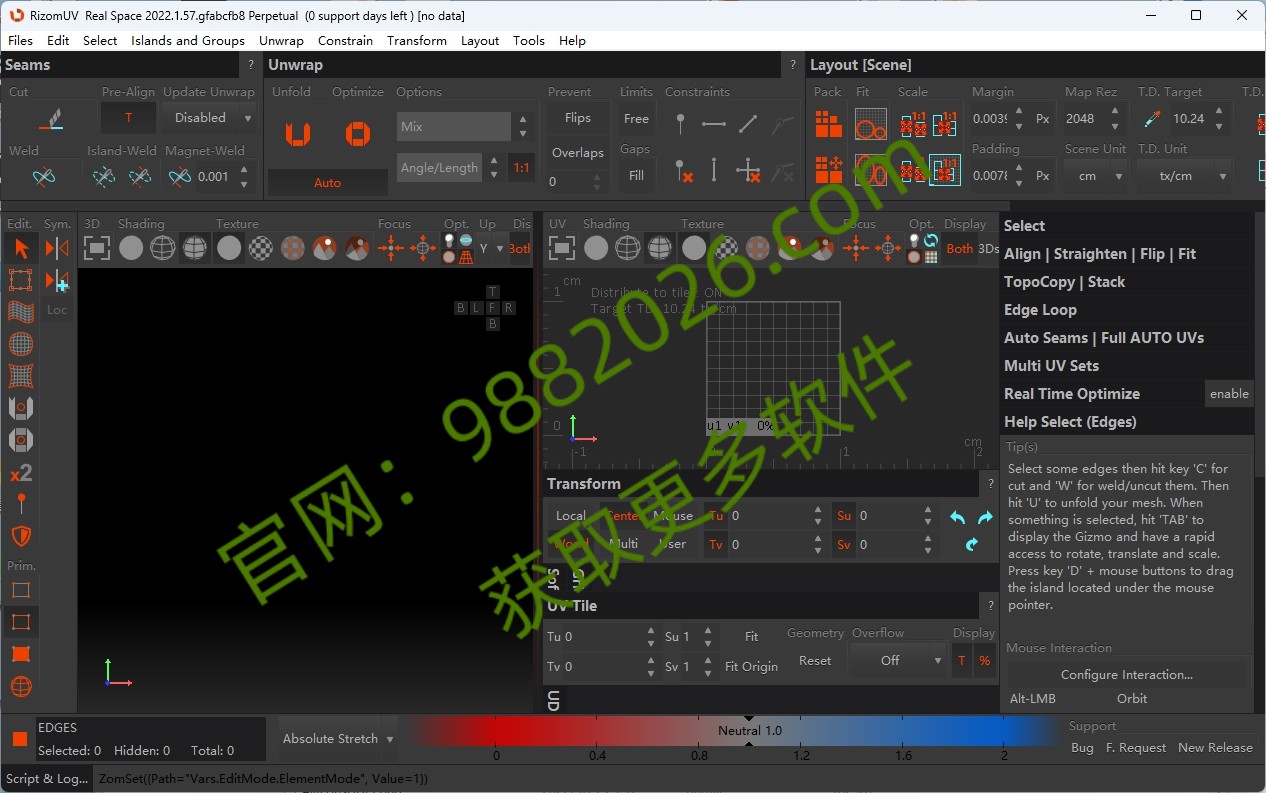Click the Pack islands icon
Screen dimensions: 1266x793
pos(828,124)
